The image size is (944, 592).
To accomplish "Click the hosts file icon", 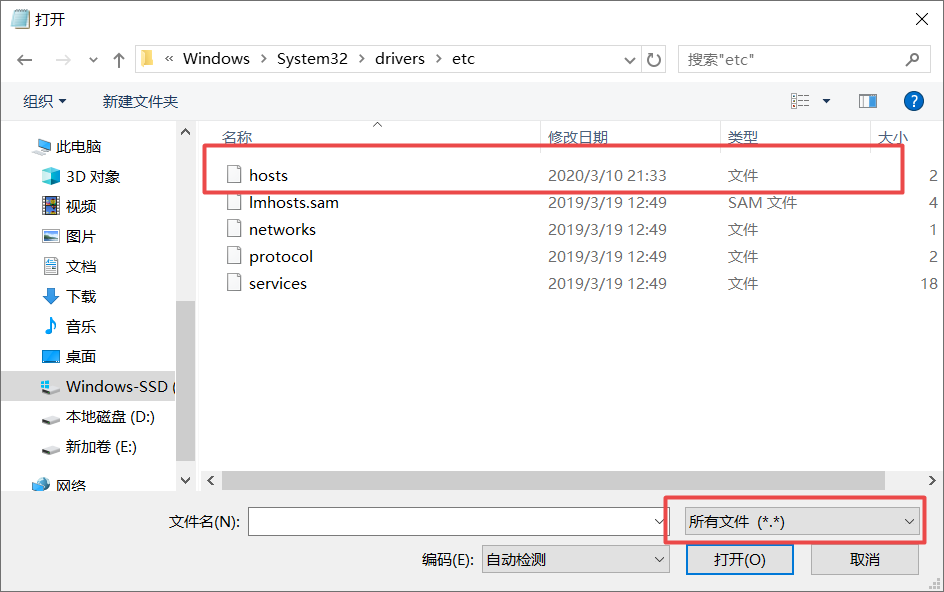I will (234, 175).
